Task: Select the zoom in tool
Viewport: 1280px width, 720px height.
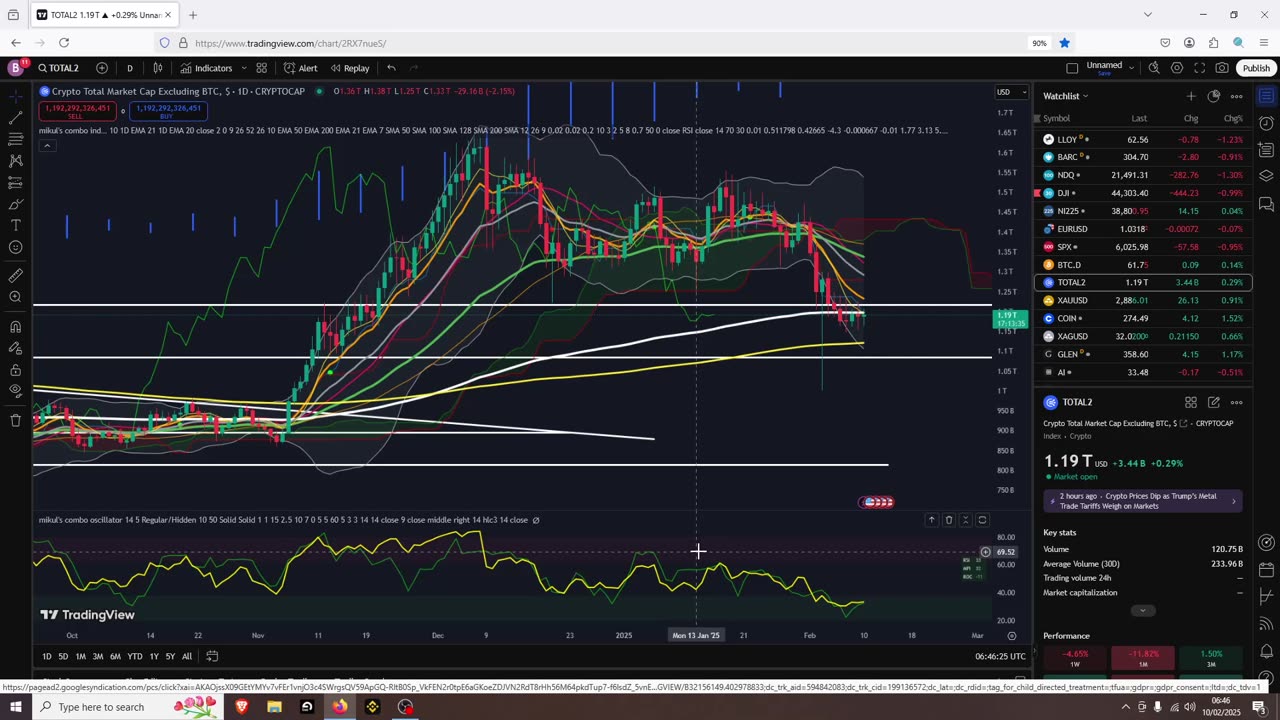Action: coord(15,297)
